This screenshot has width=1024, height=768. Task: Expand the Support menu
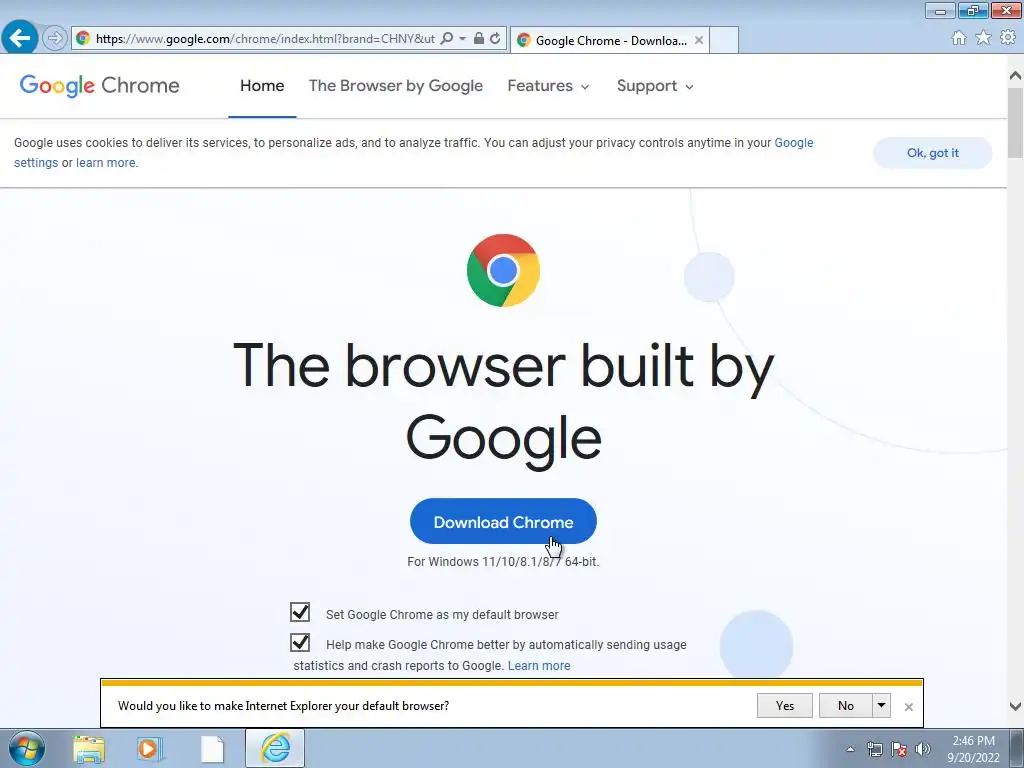click(x=655, y=86)
